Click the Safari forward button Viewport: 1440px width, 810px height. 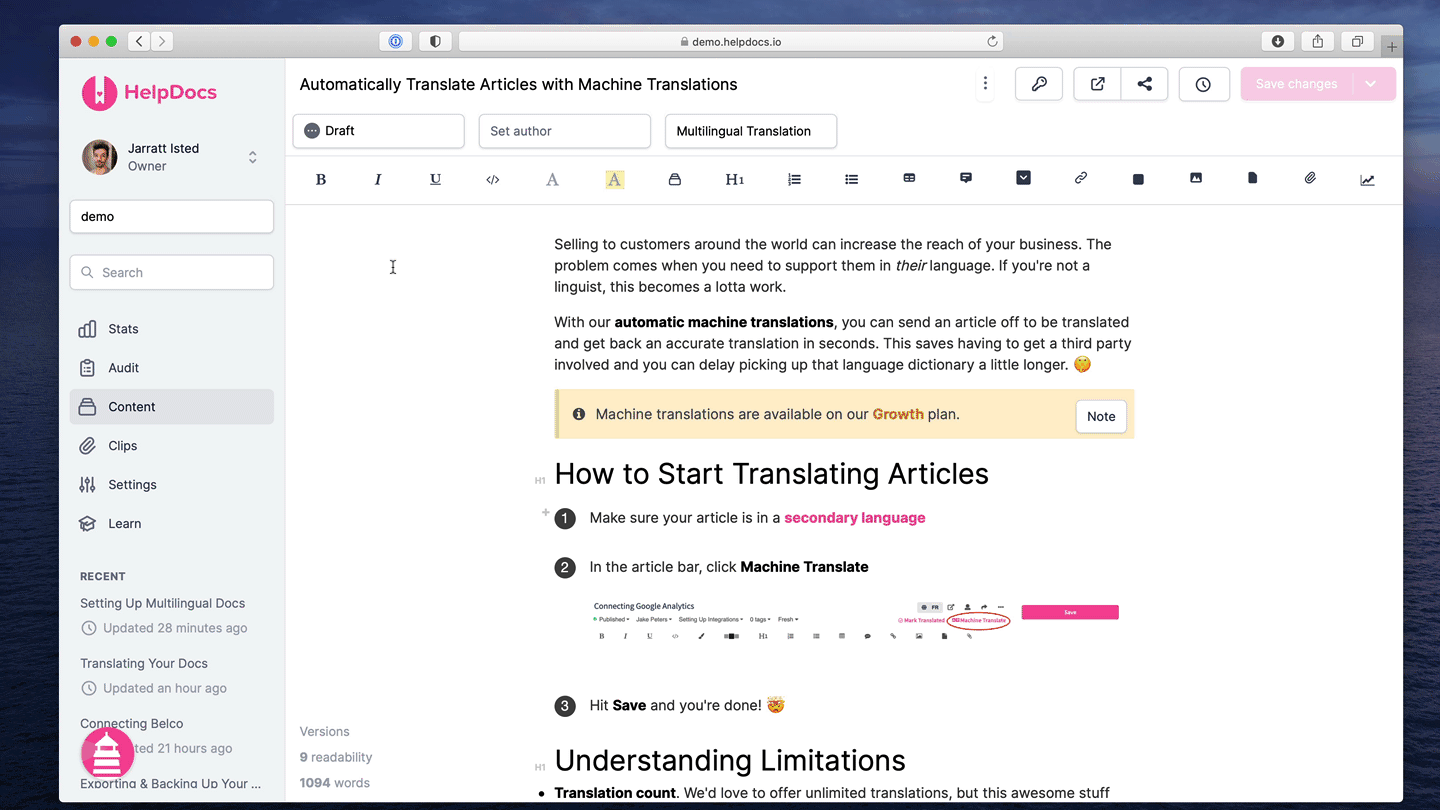tap(162, 41)
